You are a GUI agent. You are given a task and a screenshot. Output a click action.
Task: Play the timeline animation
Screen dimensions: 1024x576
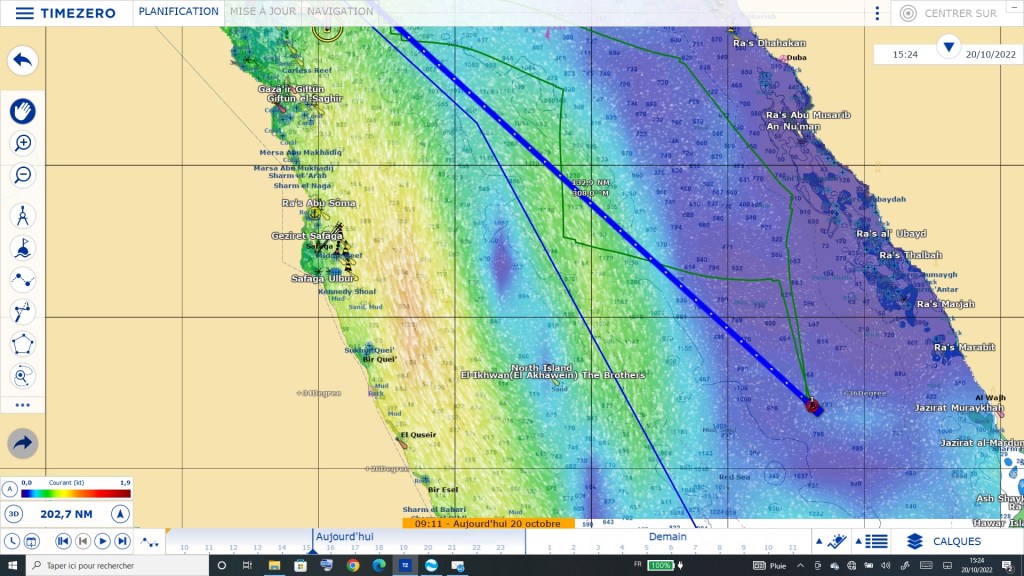(102, 541)
